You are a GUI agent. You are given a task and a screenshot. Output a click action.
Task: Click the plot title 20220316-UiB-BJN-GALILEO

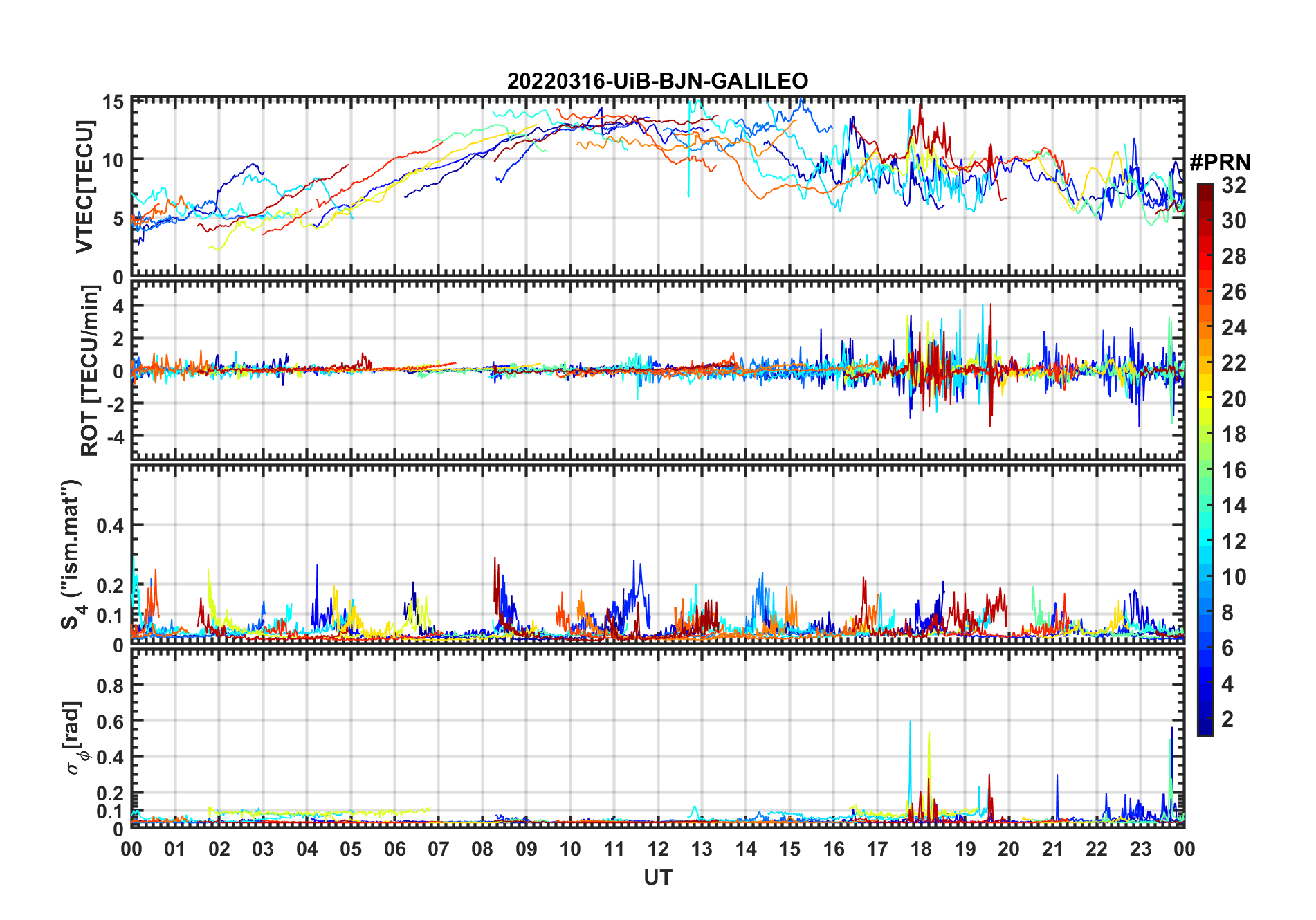point(657,81)
